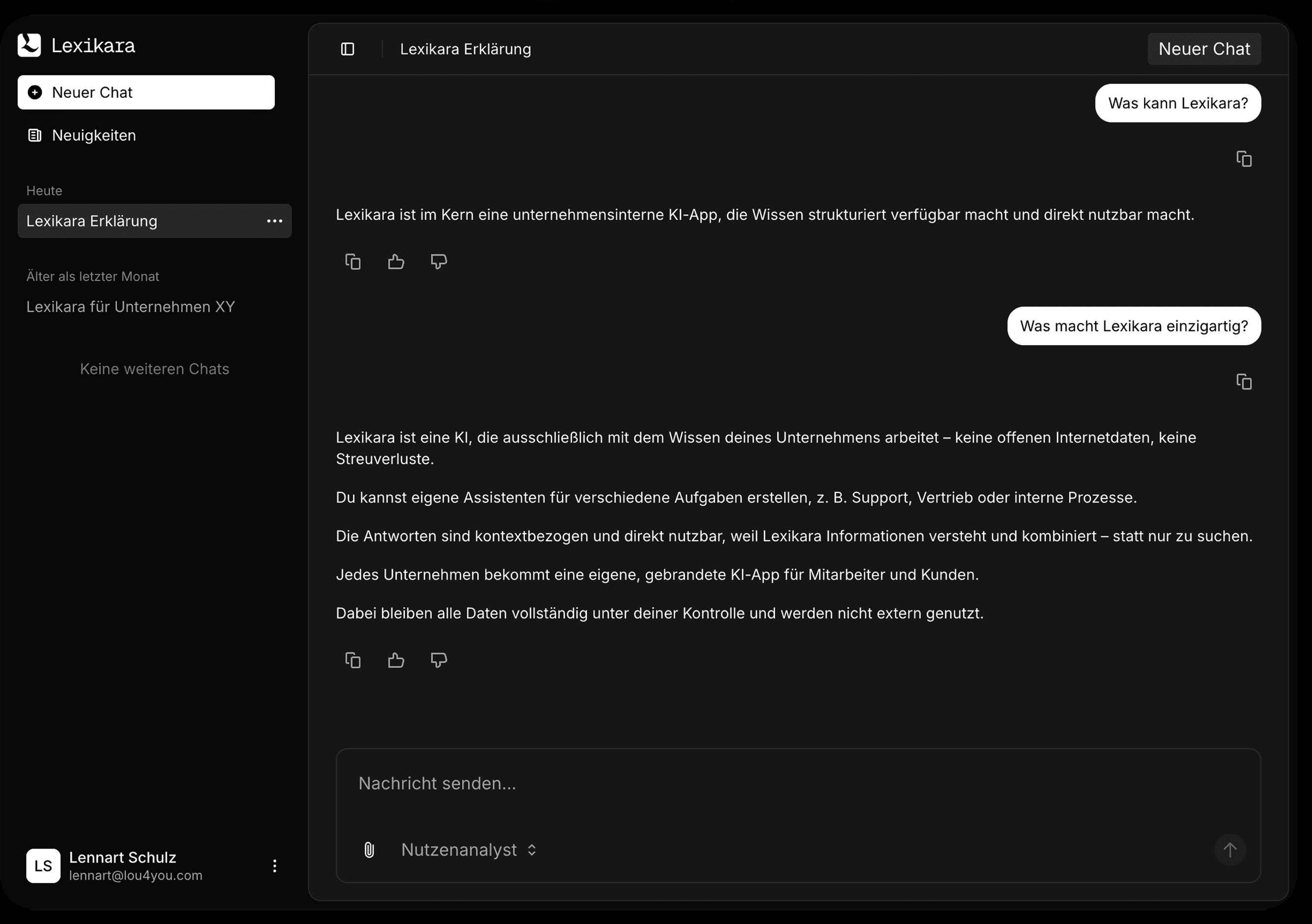Thumbs down the first assistant answer
The image size is (1312, 924).
point(439,261)
